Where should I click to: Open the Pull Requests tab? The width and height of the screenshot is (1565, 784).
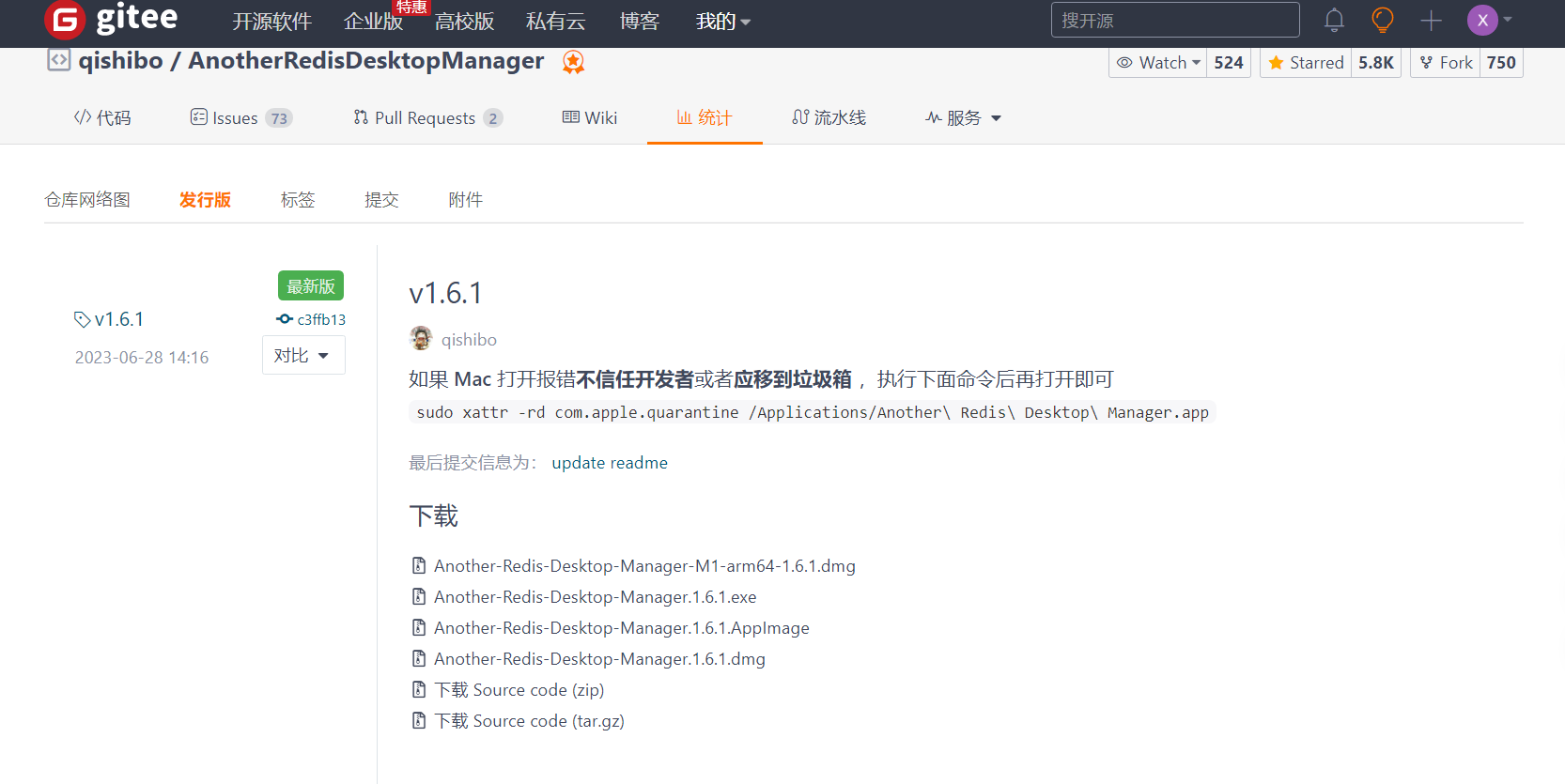coord(428,117)
